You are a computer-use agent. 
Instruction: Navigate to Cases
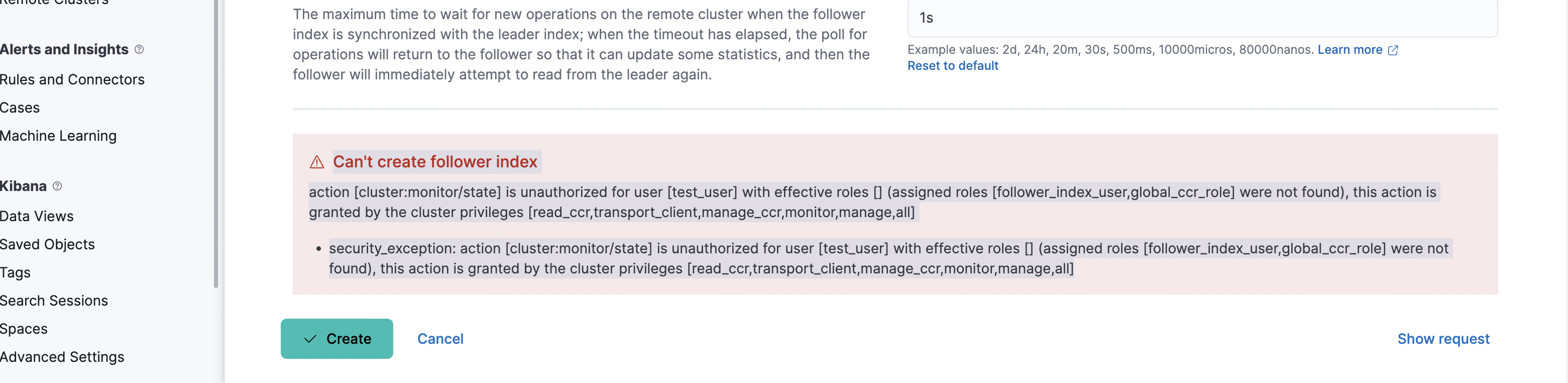coord(20,107)
